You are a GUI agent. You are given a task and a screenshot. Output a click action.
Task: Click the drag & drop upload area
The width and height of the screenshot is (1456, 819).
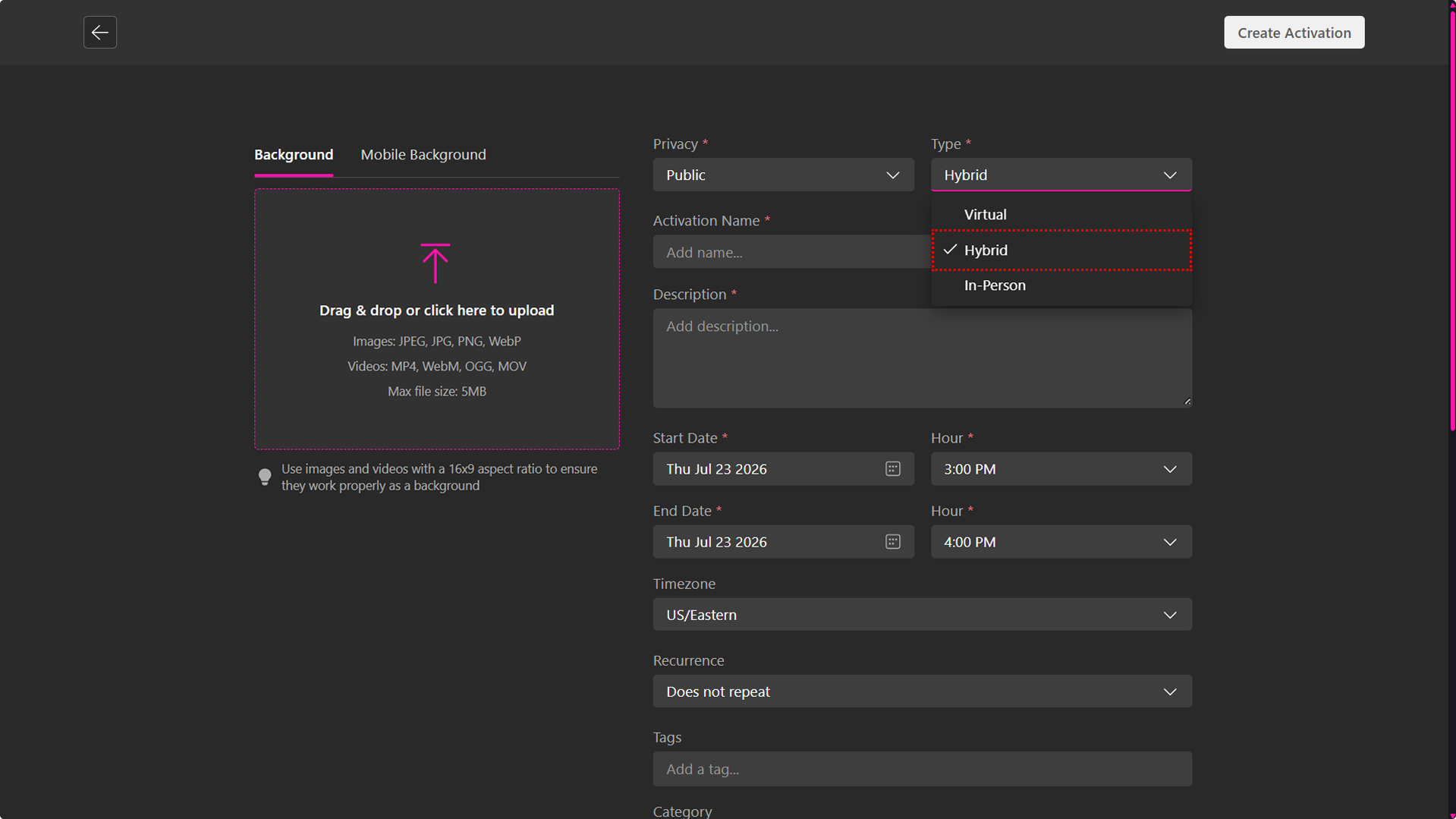point(437,320)
